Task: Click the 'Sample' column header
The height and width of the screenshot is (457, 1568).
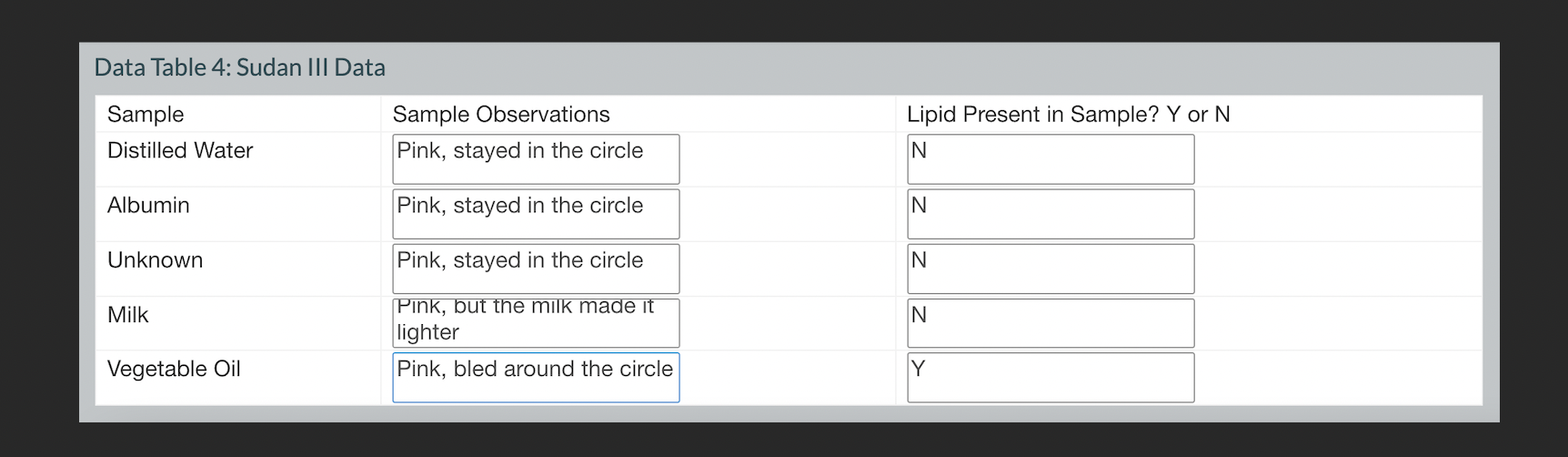Action: (x=146, y=115)
